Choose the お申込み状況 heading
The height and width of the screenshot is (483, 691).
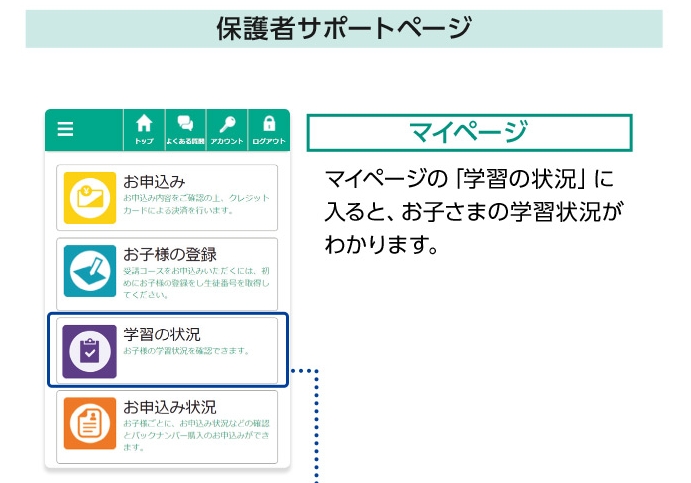tap(170, 407)
